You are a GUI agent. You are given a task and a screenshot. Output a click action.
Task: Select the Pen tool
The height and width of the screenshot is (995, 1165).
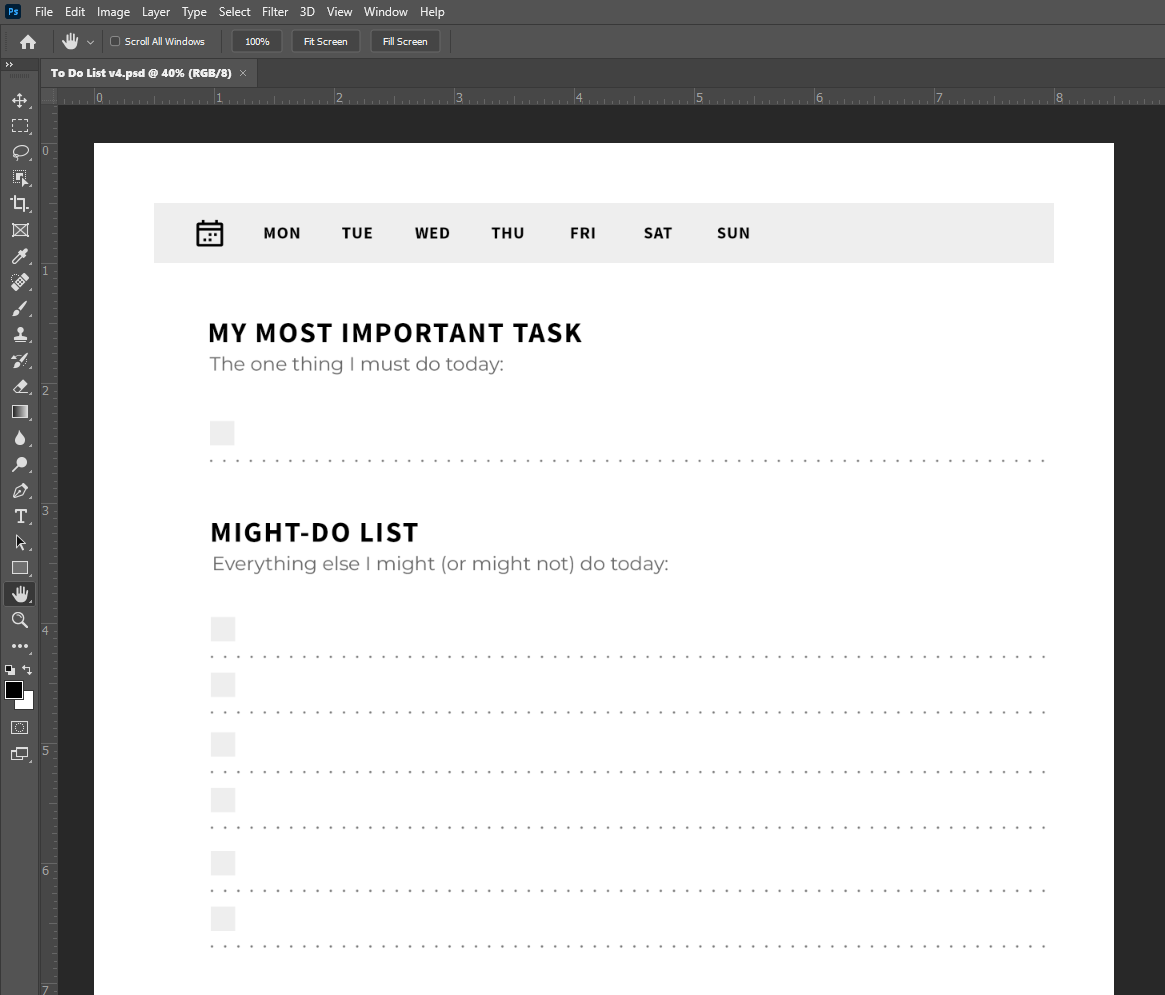[x=19, y=490]
